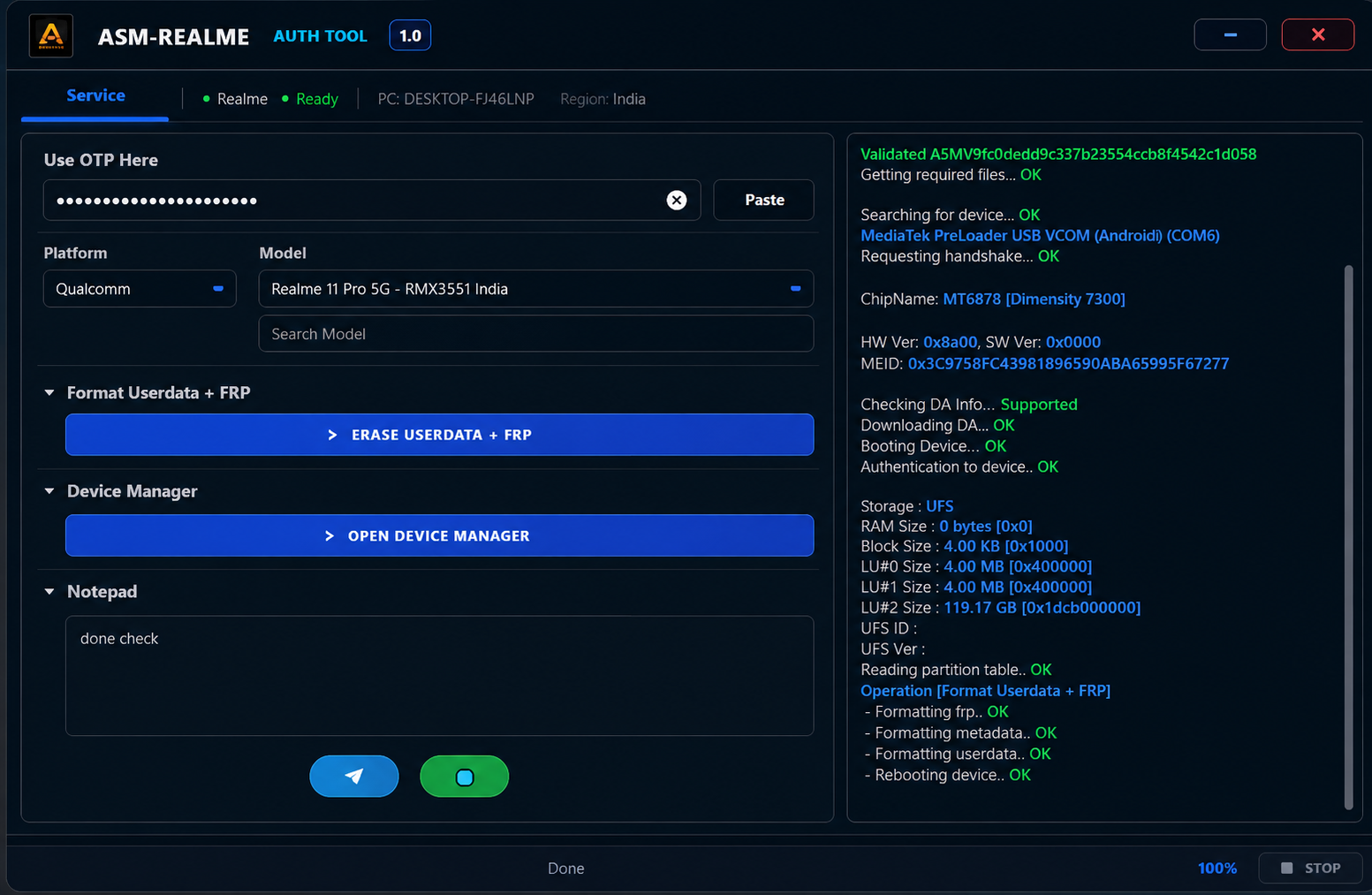Switch to the Service tab
Screen dimensions: 1372x895
[95, 95]
